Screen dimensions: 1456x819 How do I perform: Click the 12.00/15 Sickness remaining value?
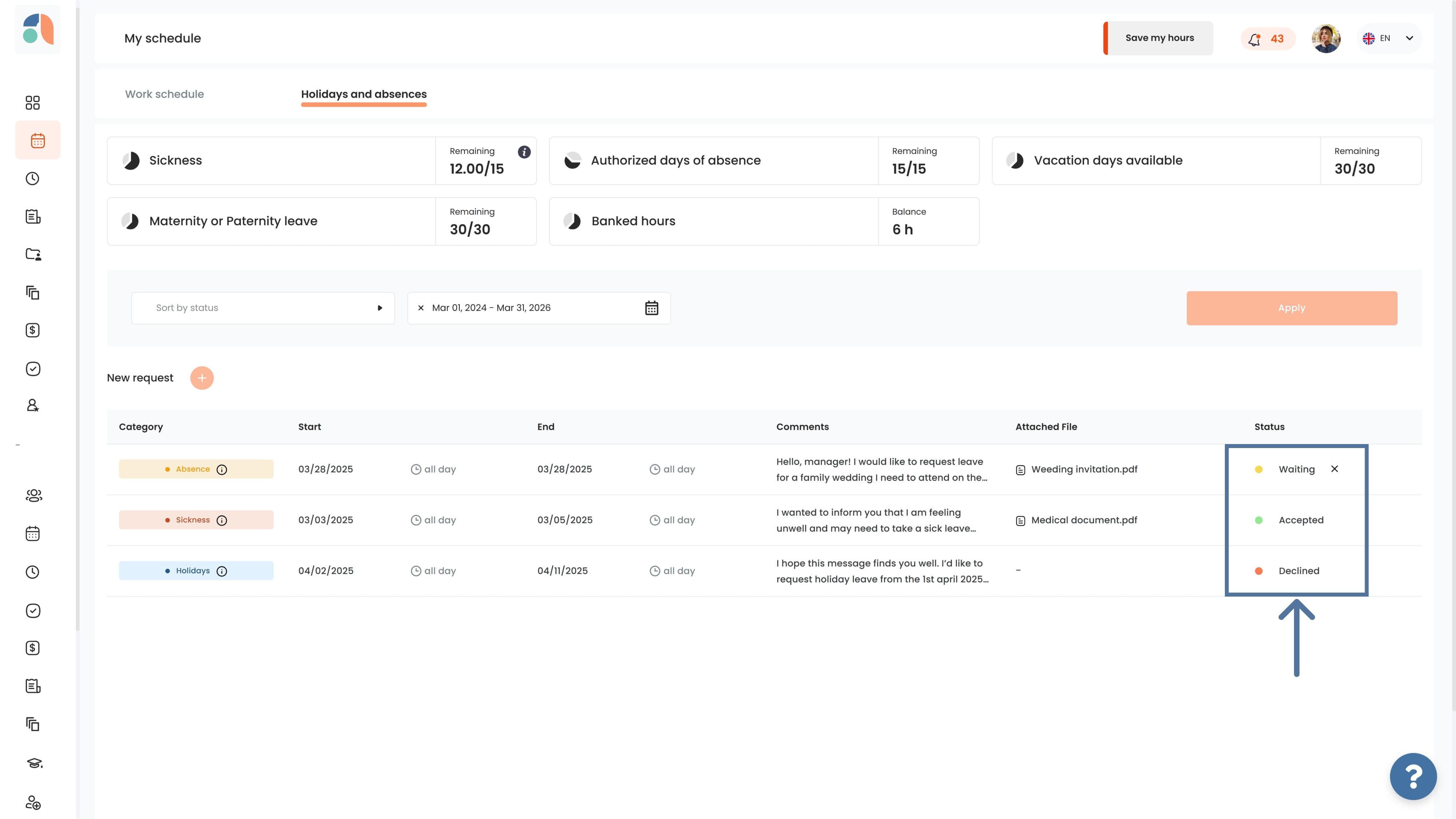click(476, 169)
